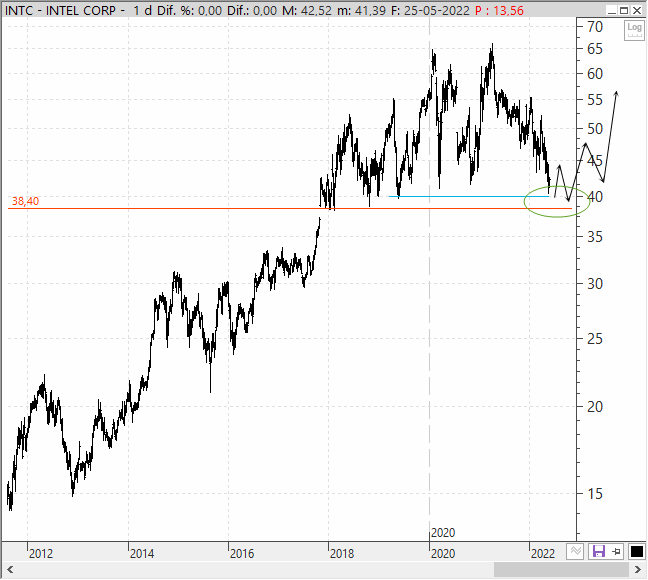Screen dimensions: 648x580
Task: Maximize the INTC chart window
Action: pos(624,10)
